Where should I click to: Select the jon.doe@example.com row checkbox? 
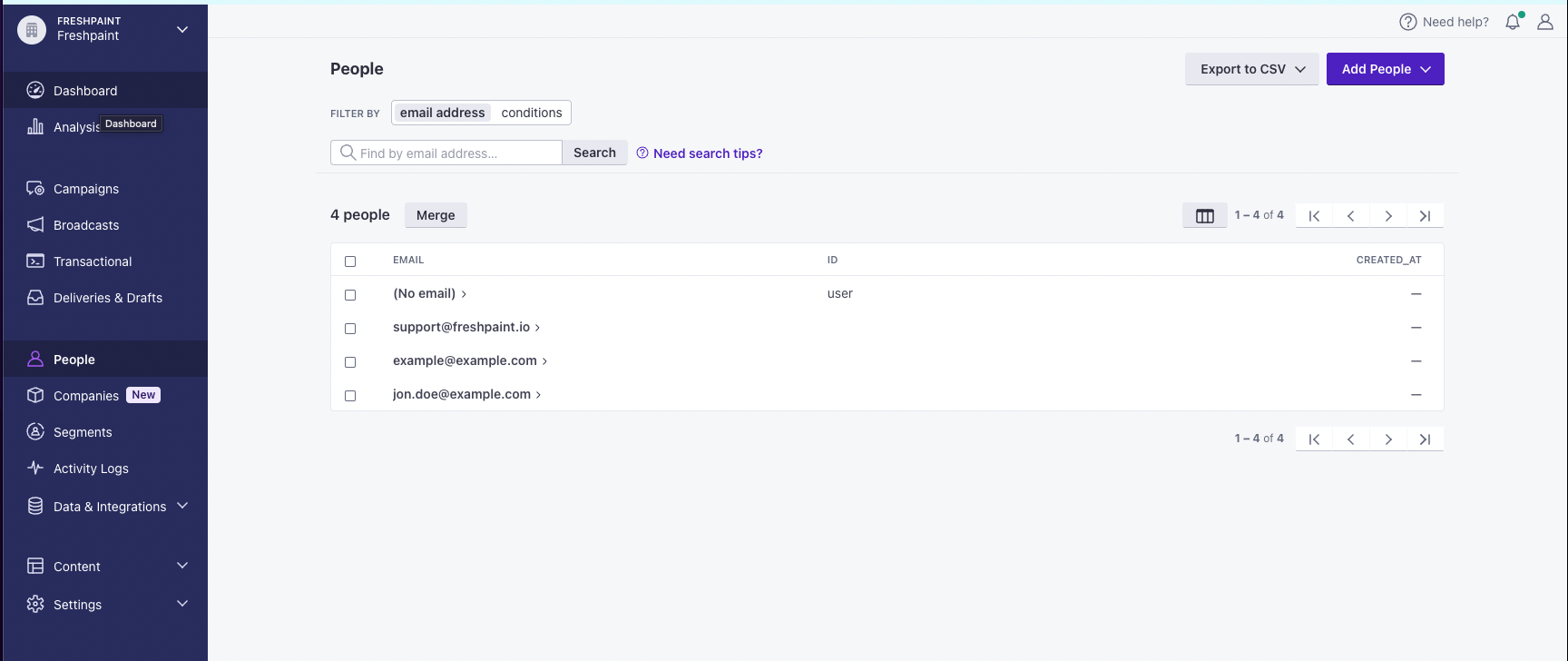(350, 396)
